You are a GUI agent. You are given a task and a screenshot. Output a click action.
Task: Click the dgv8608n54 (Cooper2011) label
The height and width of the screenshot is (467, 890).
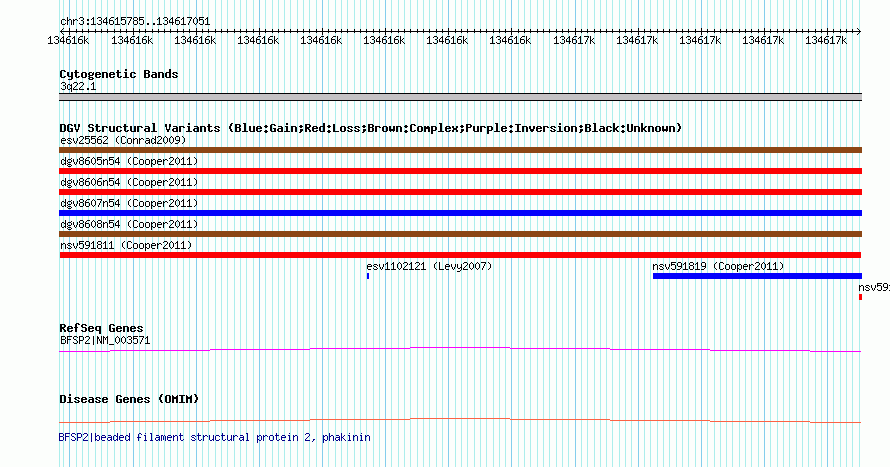click(129, 224)
